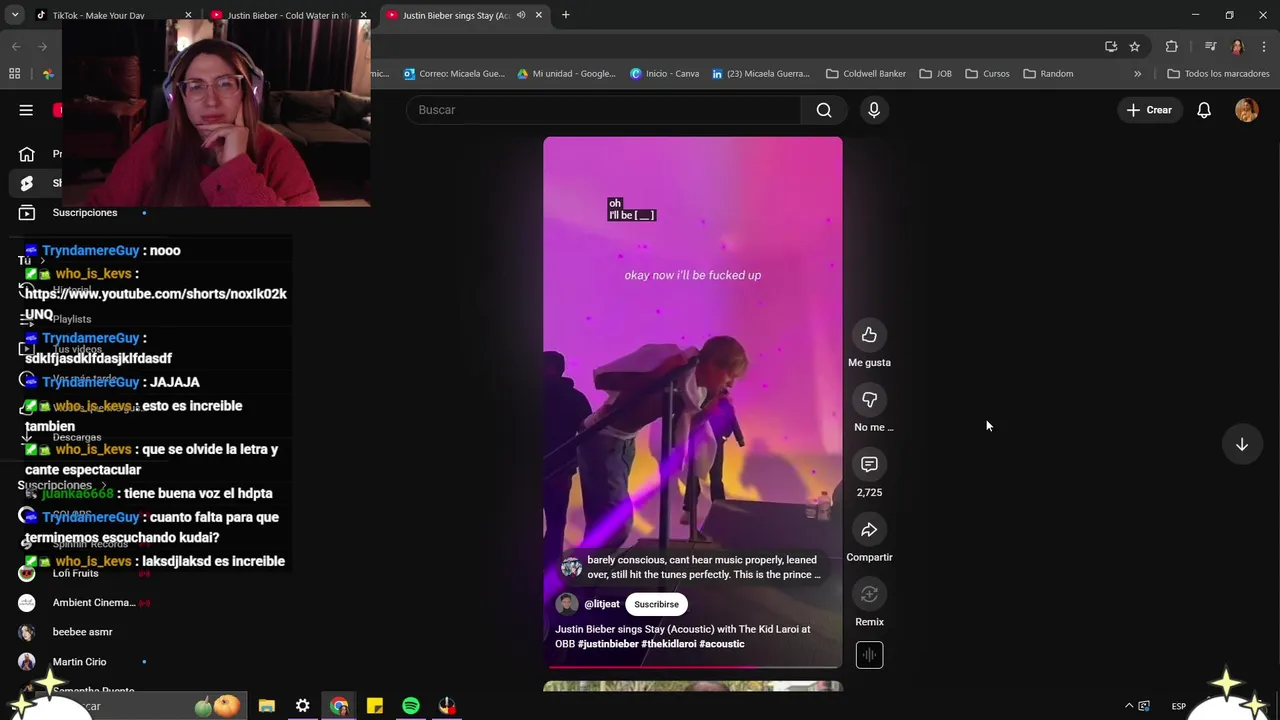Open Chrome extensions puzzle icon
This screenshot has width=1280, height=720.
(x=1171, y=46)
